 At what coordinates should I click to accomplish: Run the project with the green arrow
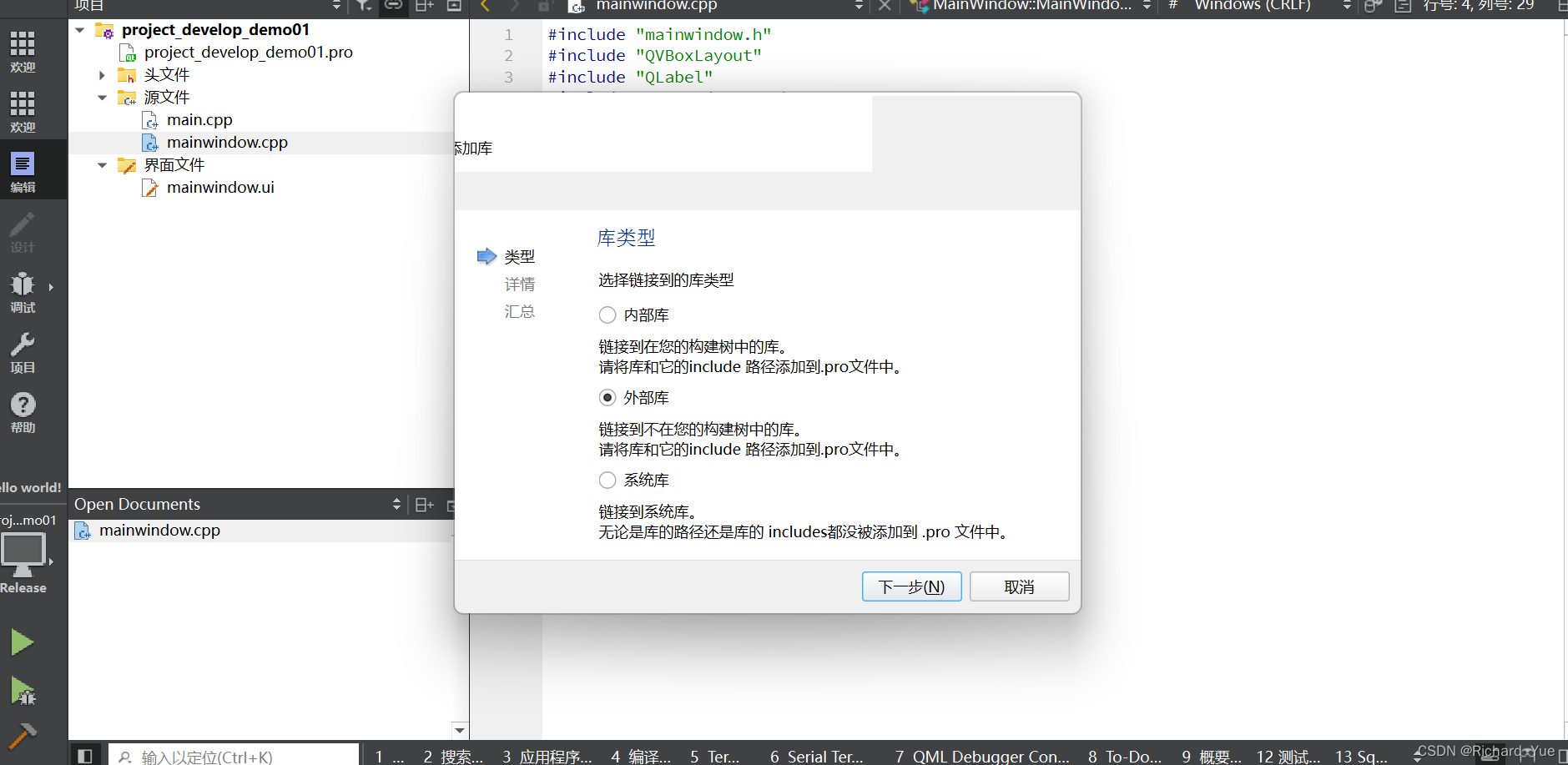click(x=22, y=642)
